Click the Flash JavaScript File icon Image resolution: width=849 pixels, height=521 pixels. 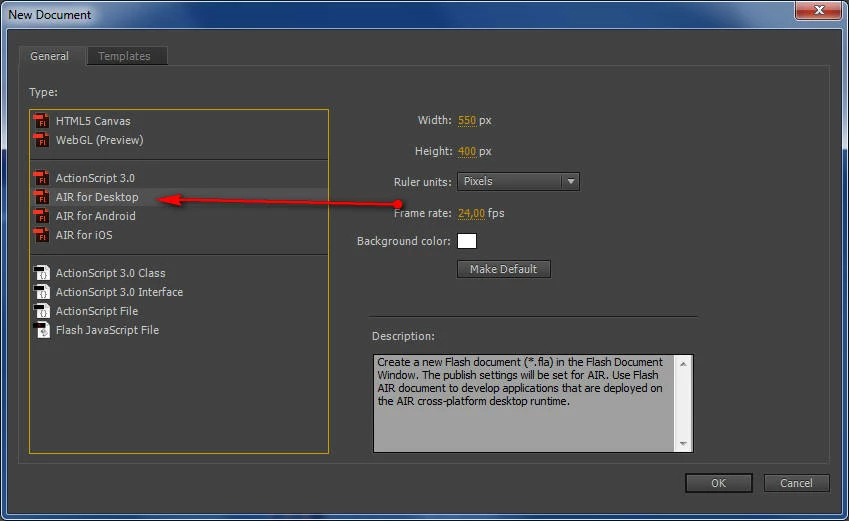42,330
